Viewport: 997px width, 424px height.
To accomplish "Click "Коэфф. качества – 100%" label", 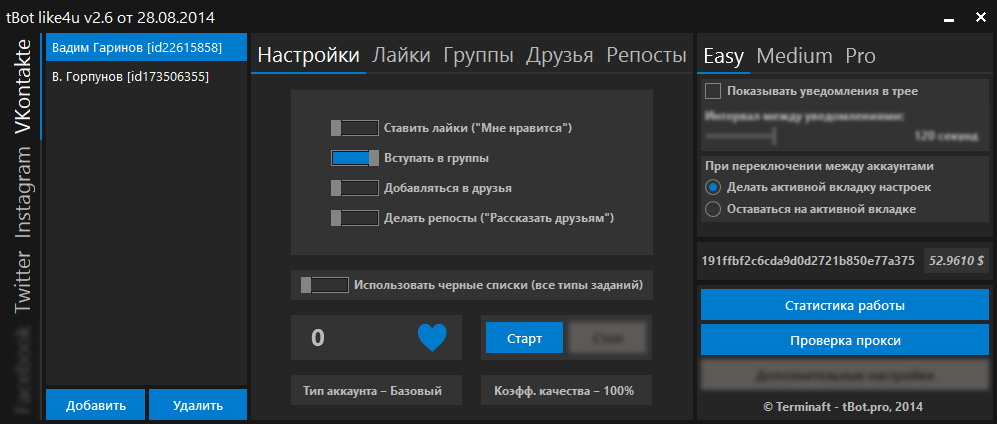I will coord(564,391).
